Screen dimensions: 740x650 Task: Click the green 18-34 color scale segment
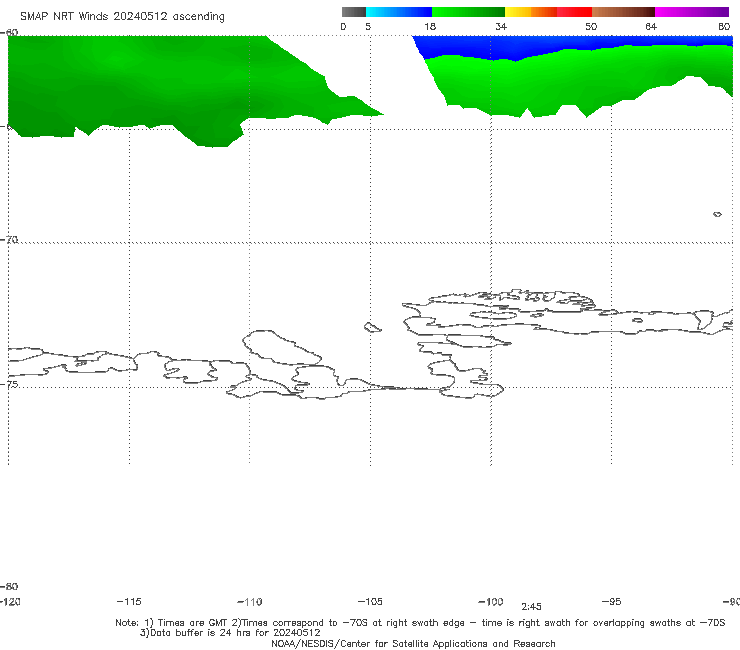coord(468,12)
